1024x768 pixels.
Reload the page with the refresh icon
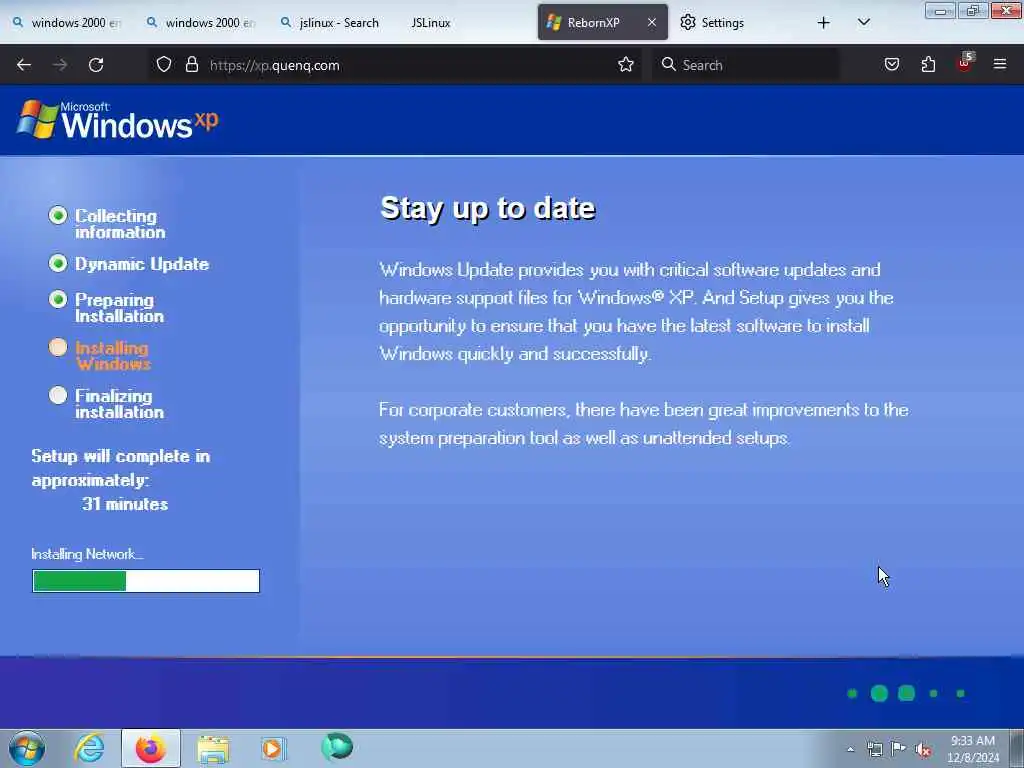[x=96, y=65]
